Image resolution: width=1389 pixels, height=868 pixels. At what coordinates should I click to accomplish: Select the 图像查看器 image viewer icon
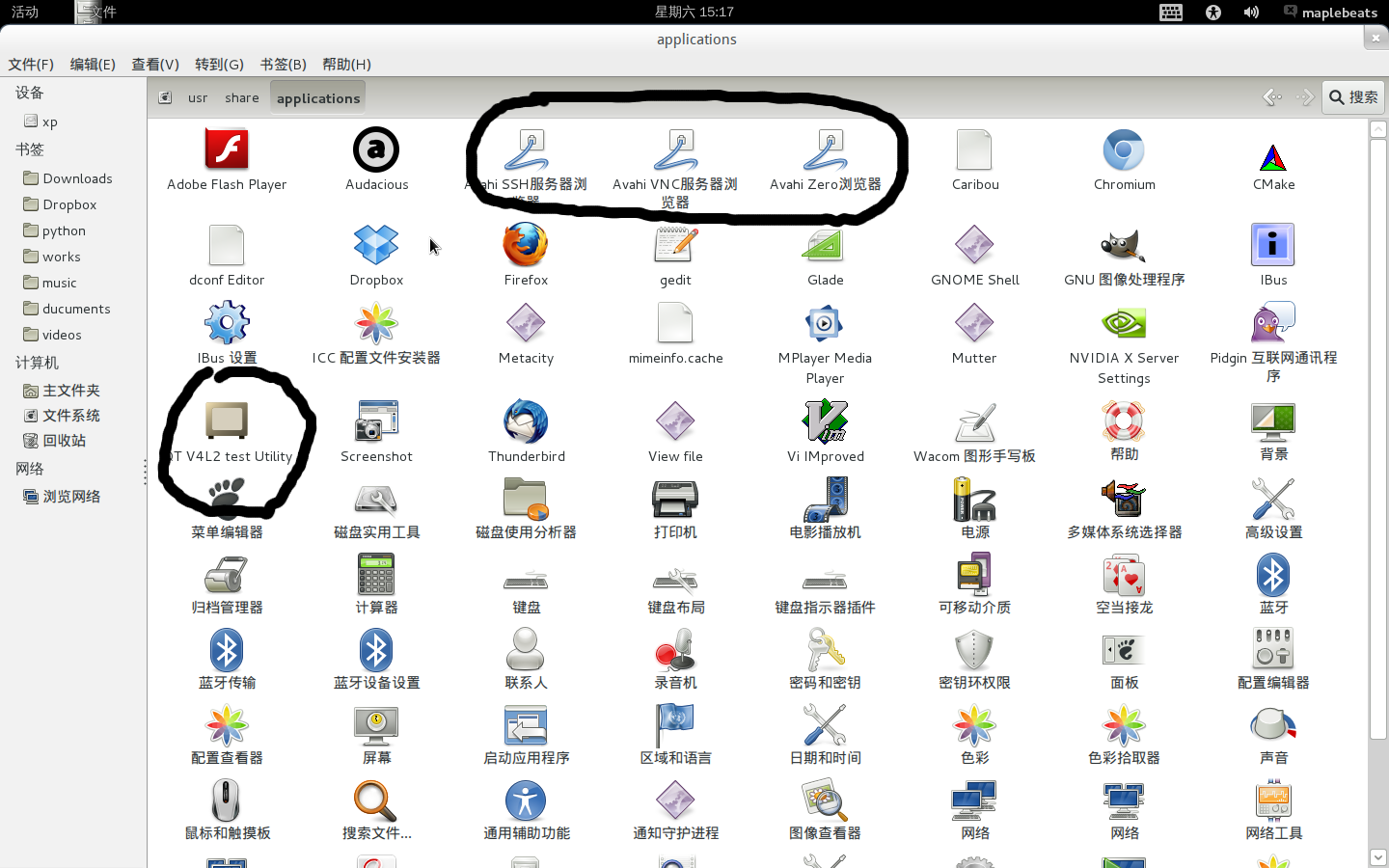pyautogui.click(x=825, y=800)
